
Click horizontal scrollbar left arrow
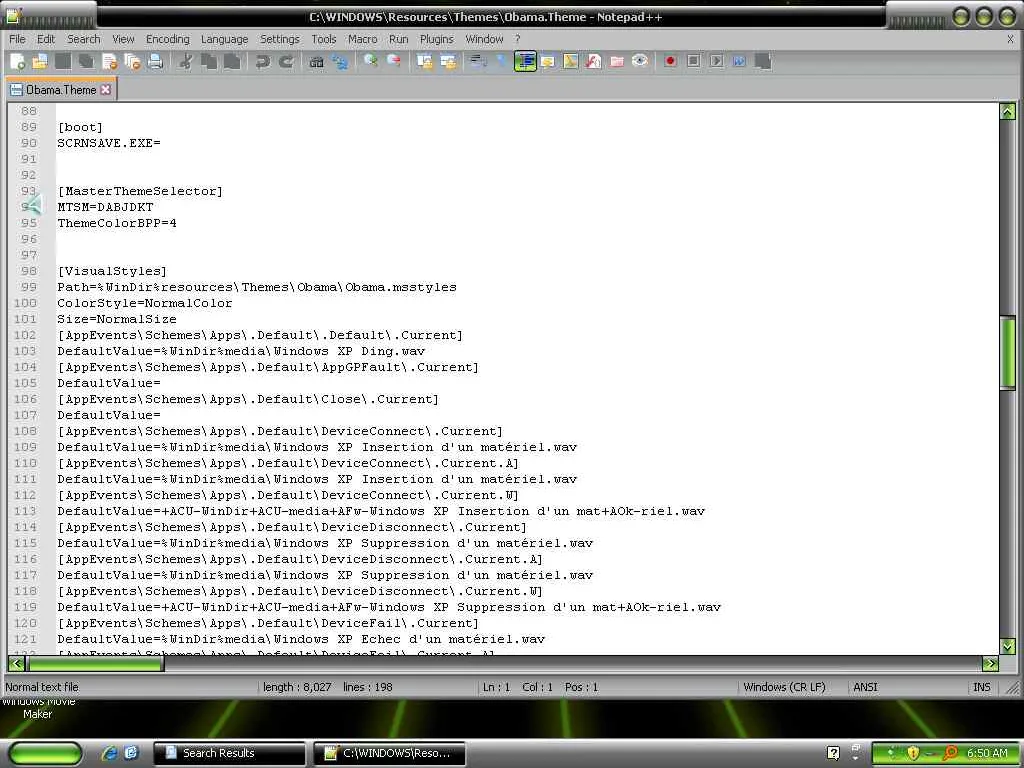point(16,664)
